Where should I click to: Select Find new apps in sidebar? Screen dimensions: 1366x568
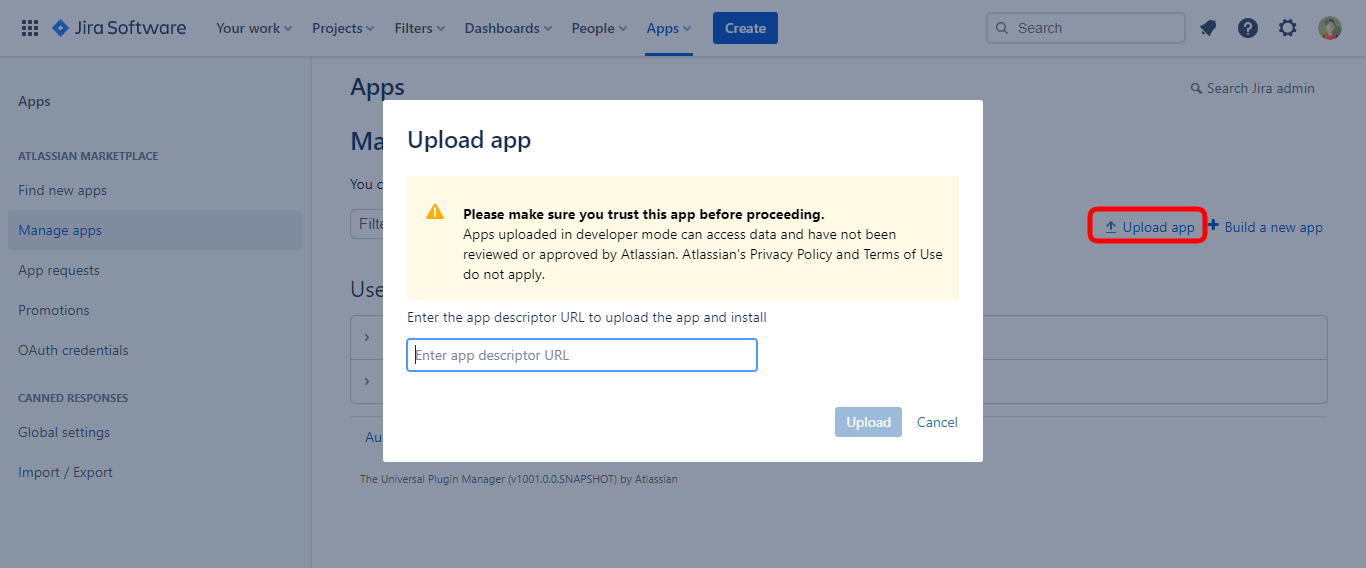click(62, 190)
